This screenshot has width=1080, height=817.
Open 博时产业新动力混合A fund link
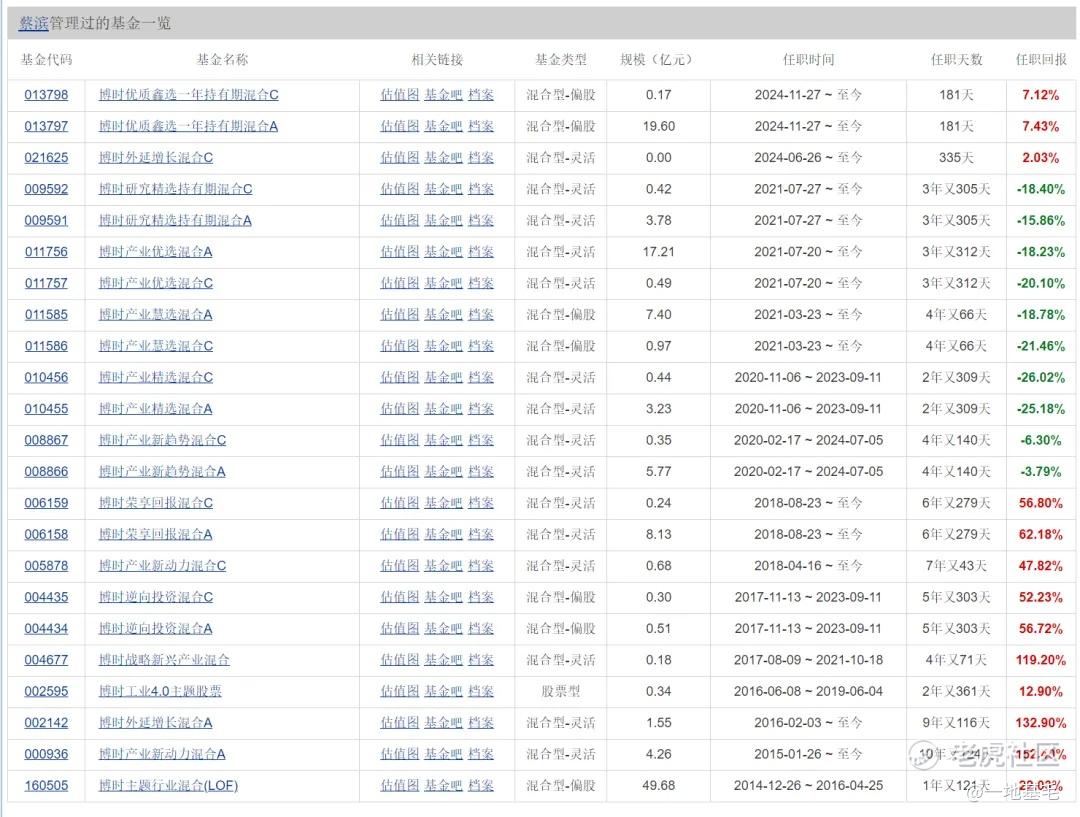click(x=162, y=754)
